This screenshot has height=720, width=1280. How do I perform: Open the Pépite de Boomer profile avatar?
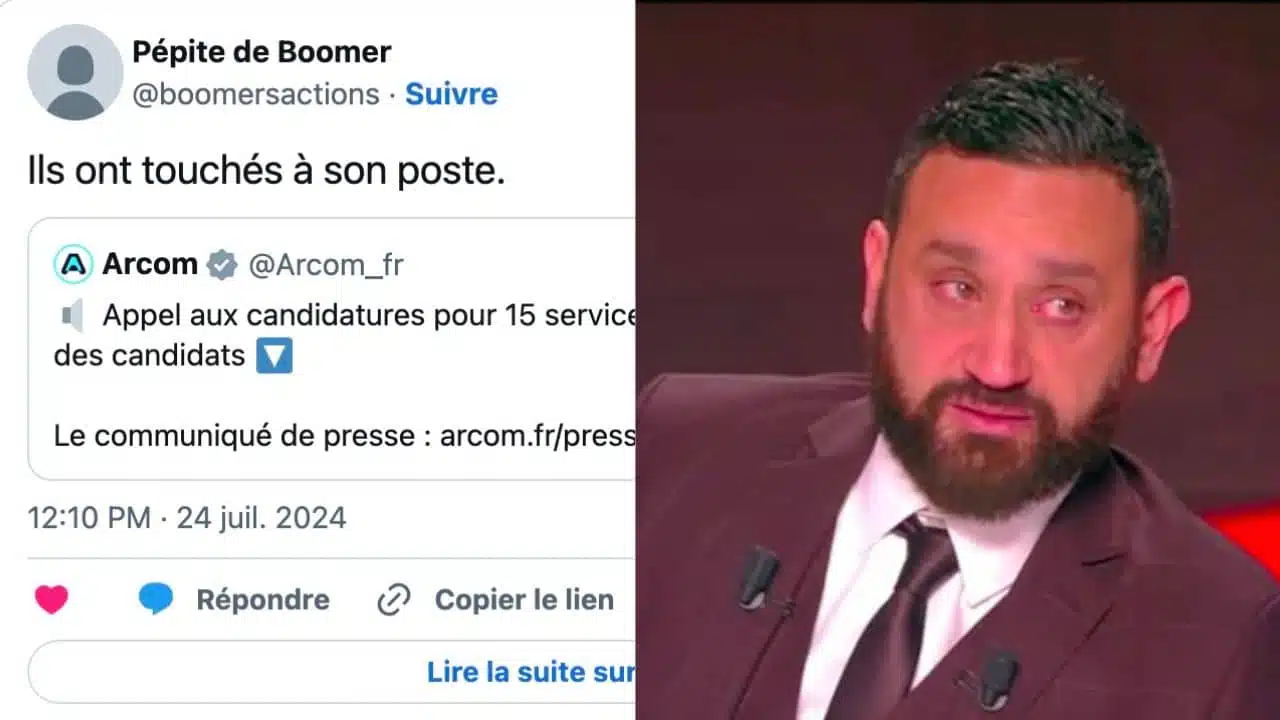[x=75, y=72]
